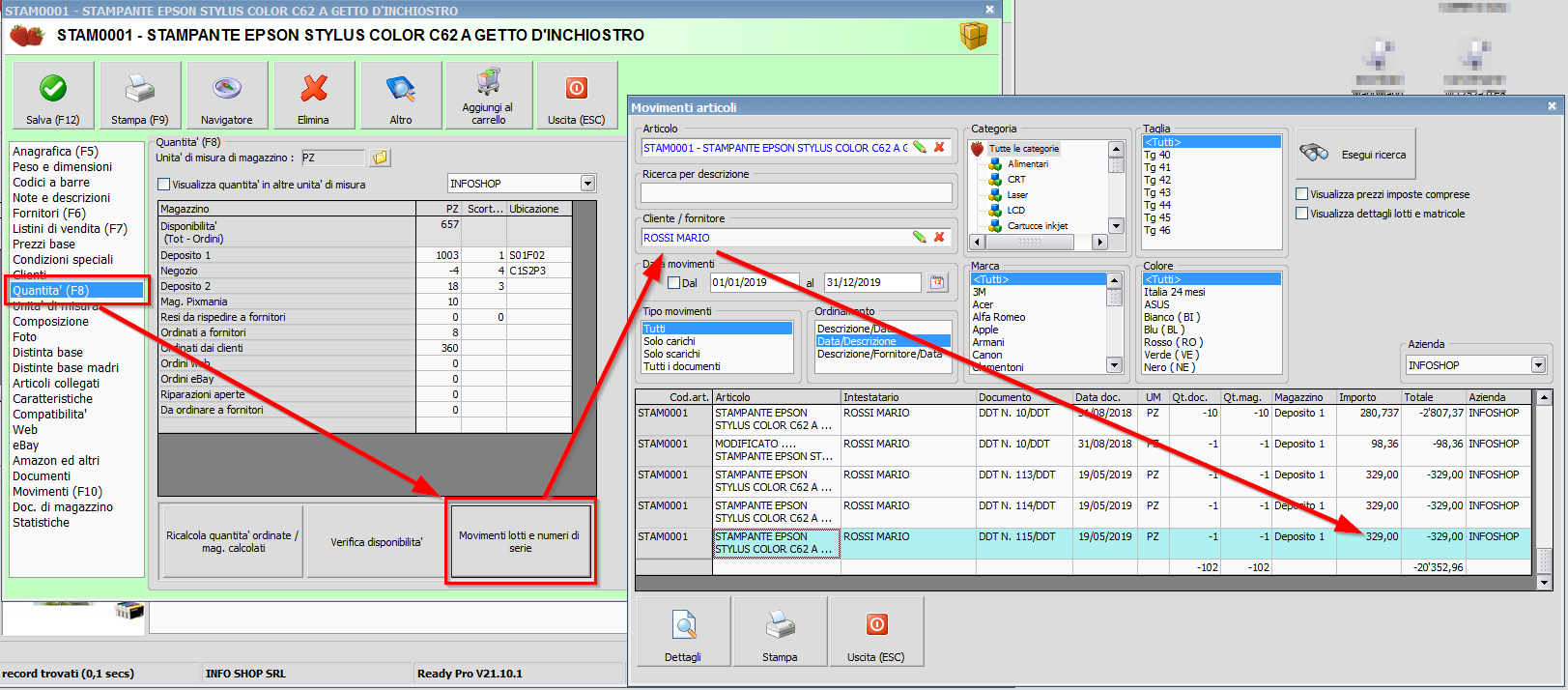Open Codici a barre section

point(51,183)
